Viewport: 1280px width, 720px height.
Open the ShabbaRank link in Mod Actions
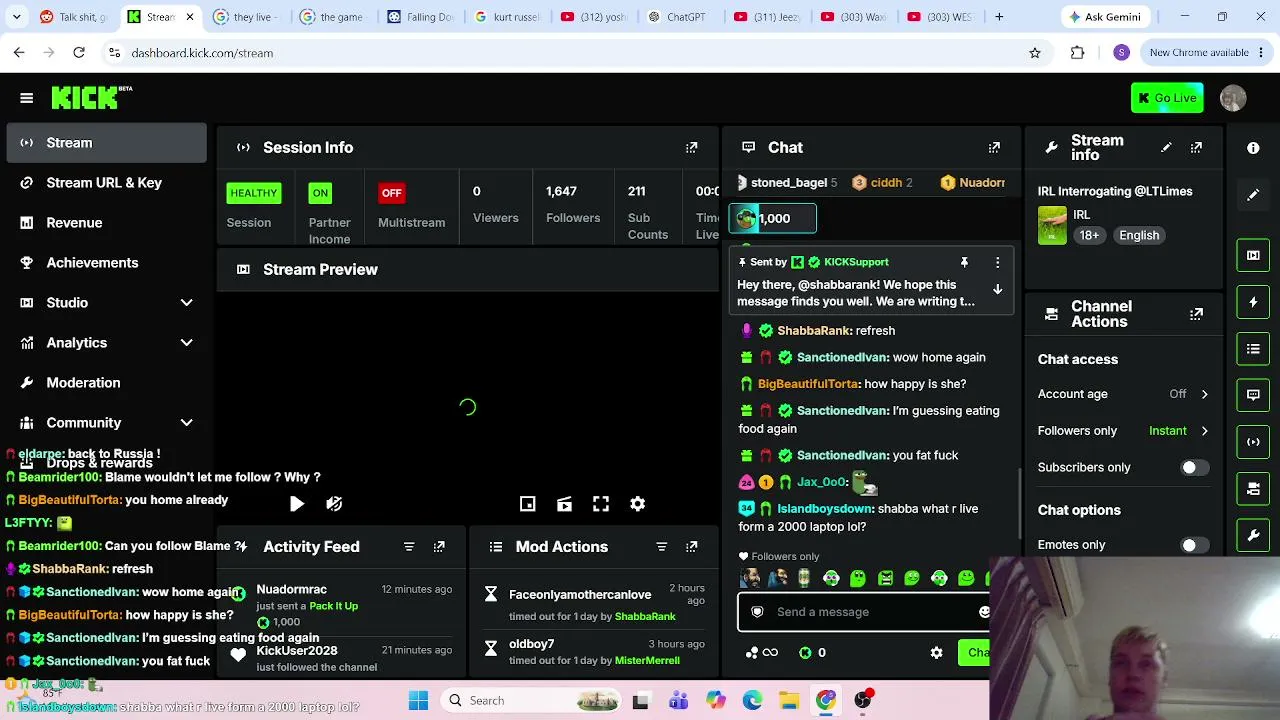645,617
